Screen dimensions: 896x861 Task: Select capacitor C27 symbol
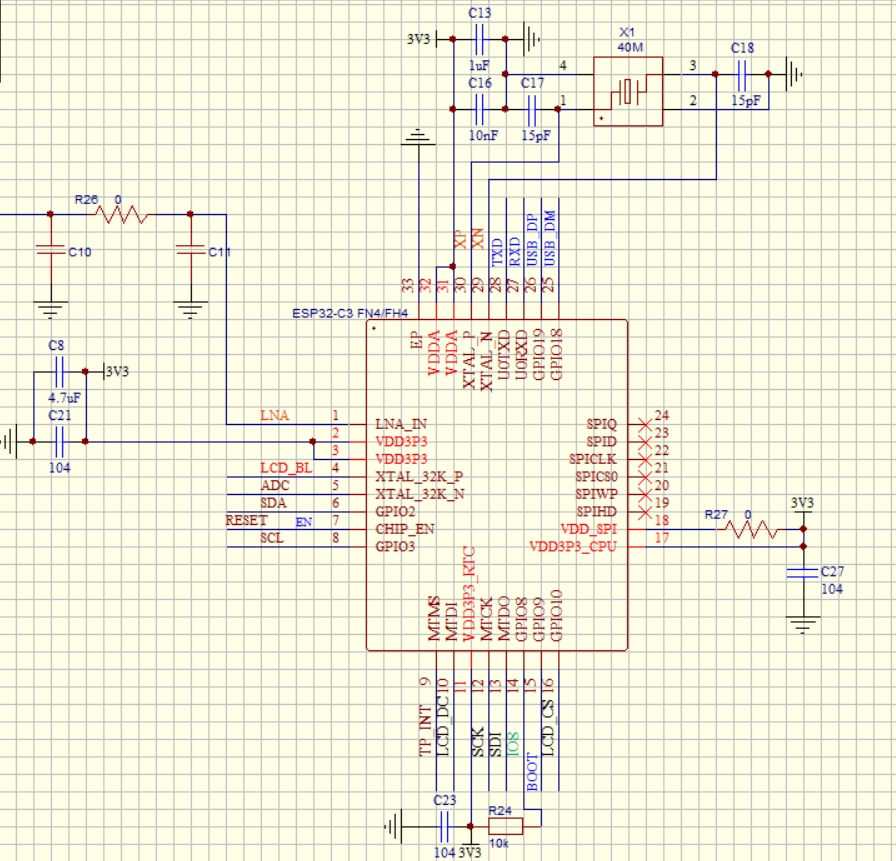pyautogui.click(x=803, y=573)
